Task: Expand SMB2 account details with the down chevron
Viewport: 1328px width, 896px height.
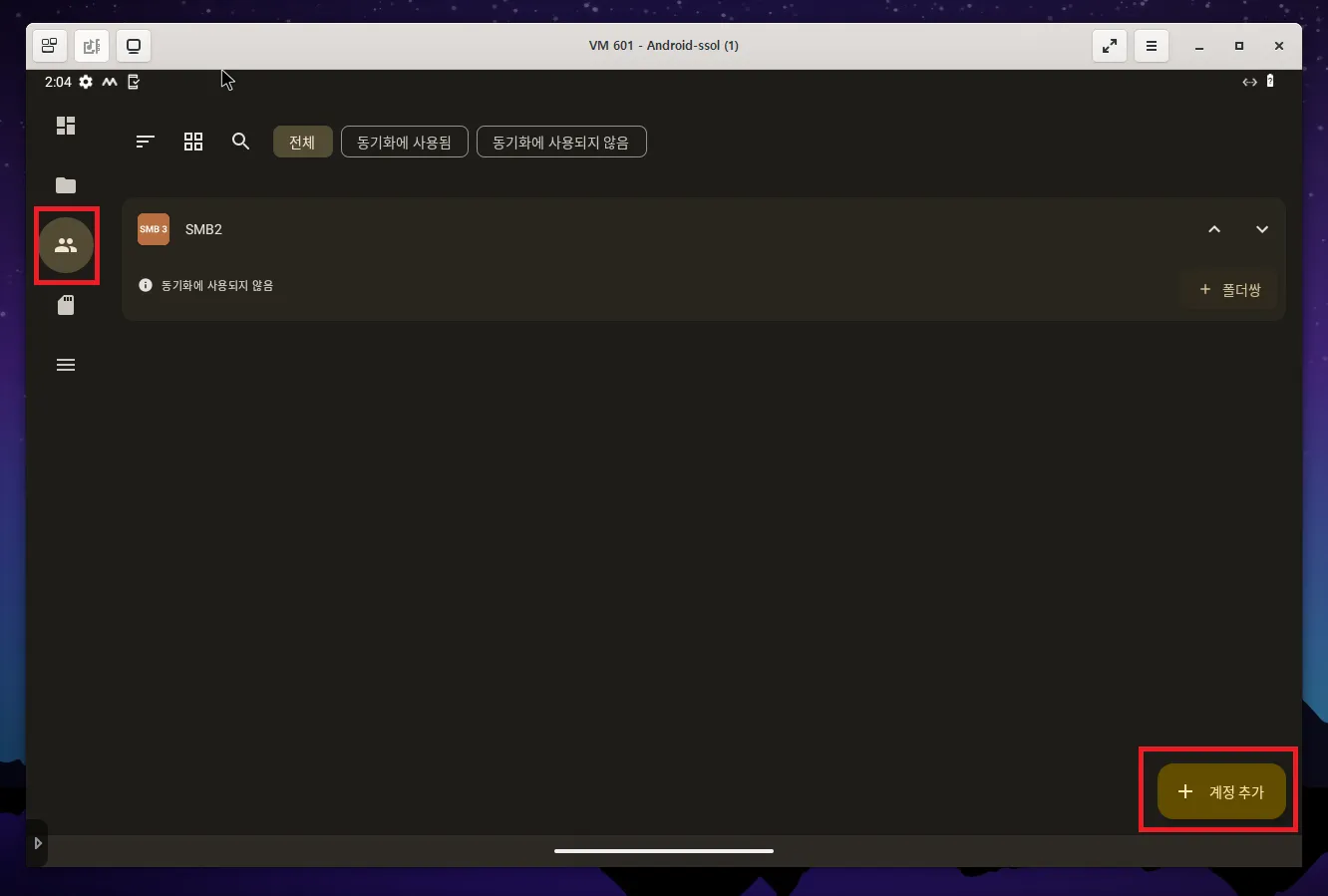Action: (1262, 229)
